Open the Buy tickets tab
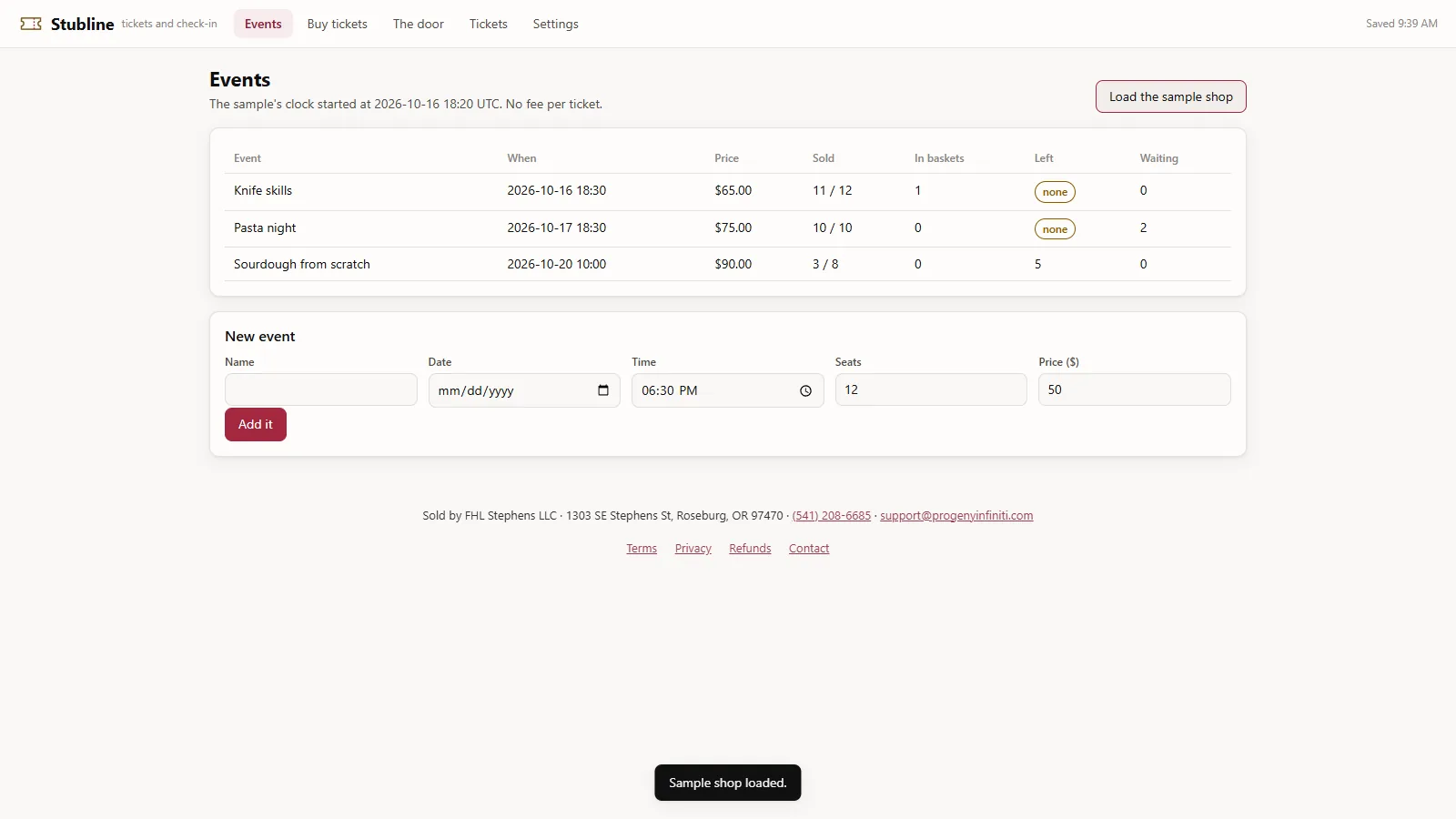The width and height of the screenshot is (1456, 819). click(338, 24)
